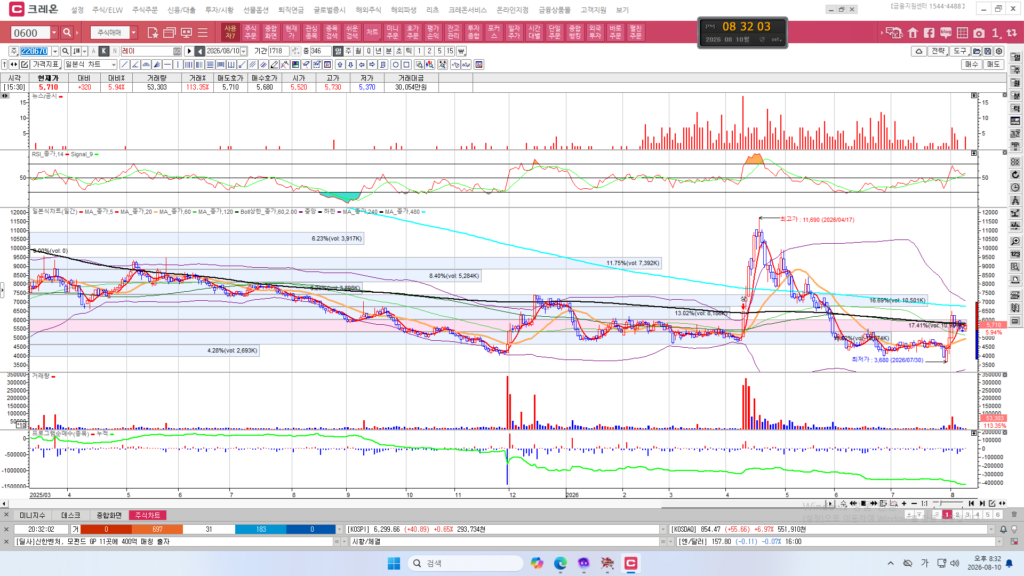This screenshot has height=576, width=1024.
Task: Click the Facebook icon in the toolbar
Action: tap(929, 33)
